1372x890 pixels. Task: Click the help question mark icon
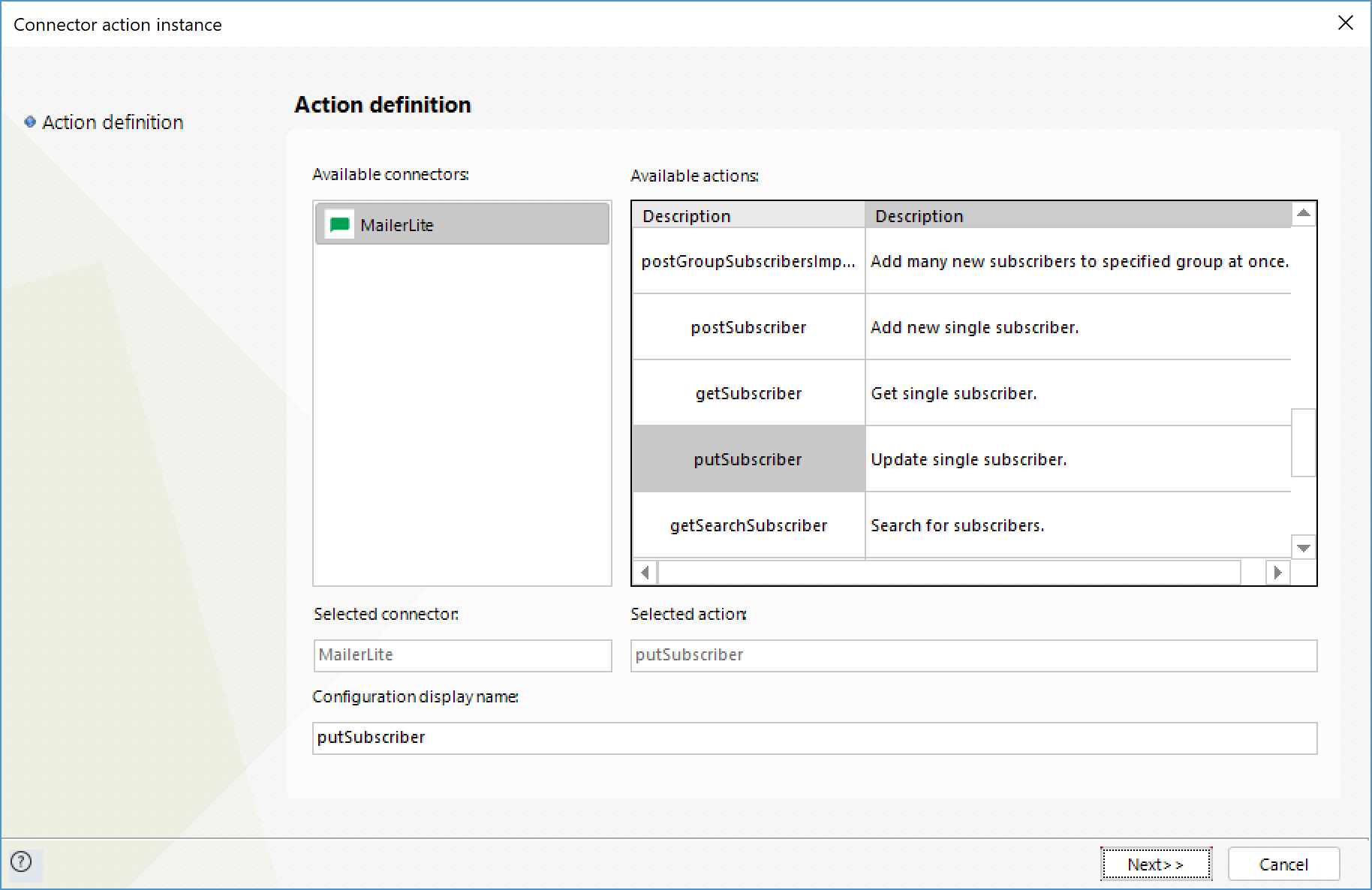(x=22, y=861)
